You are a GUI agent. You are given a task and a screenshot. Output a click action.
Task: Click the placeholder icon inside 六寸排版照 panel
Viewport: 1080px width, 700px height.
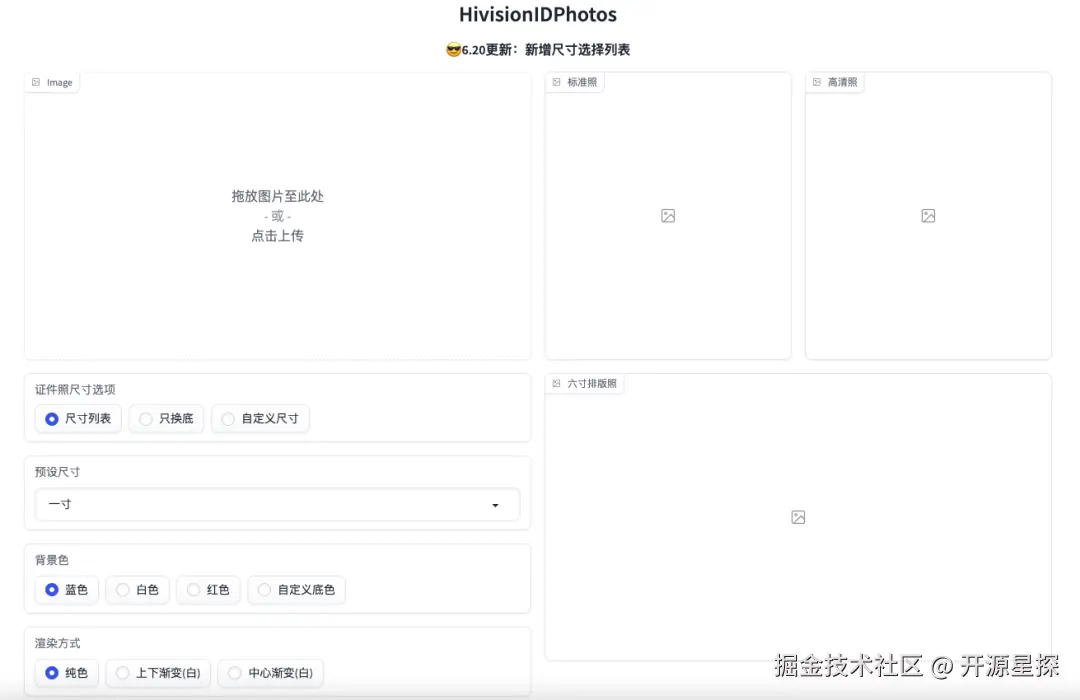tap(797, 516)
